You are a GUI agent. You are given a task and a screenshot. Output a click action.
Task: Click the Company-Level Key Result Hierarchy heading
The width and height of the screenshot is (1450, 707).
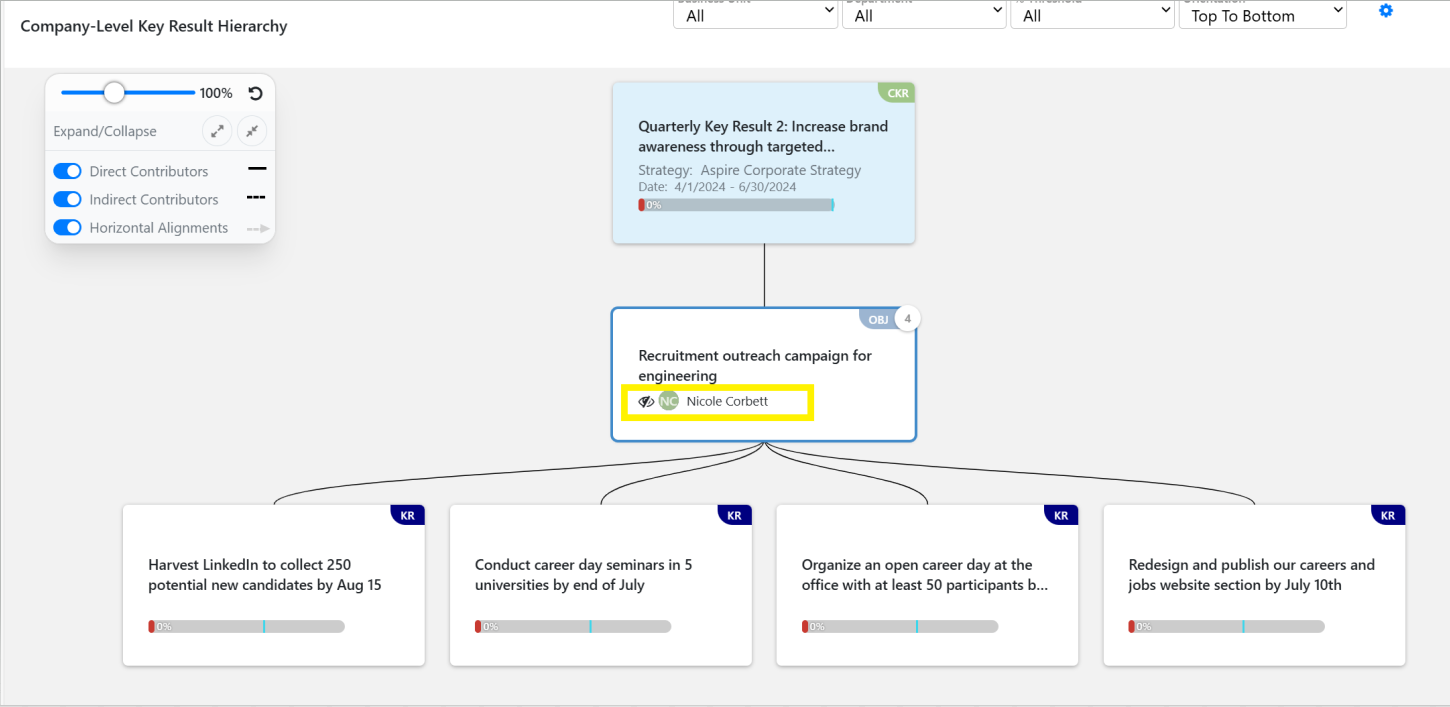(x=154, y=26)
